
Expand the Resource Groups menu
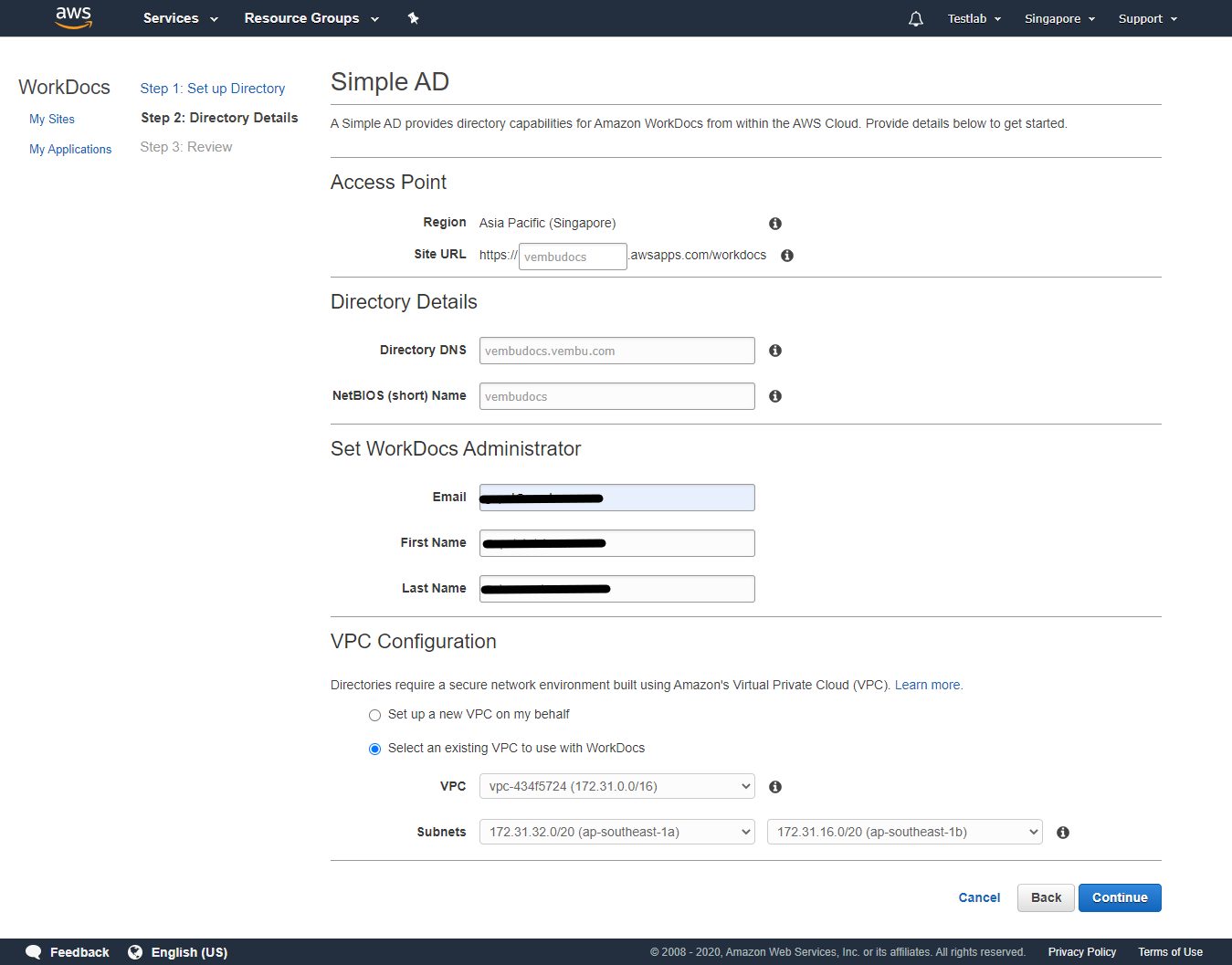[x=311, y=18]
